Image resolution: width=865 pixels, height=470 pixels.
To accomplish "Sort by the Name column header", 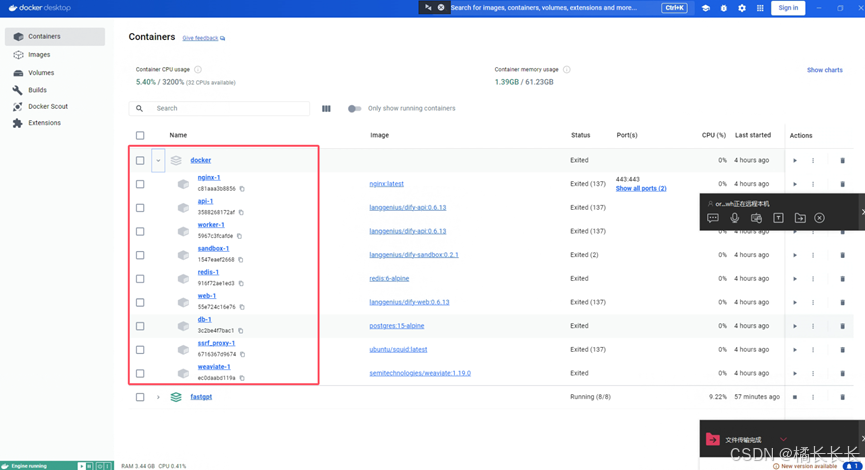I will (178, 135).
